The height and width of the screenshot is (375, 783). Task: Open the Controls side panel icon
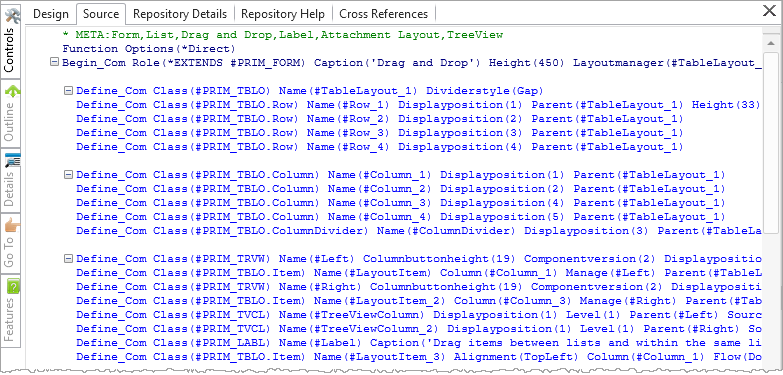click(x=12, y=16)
